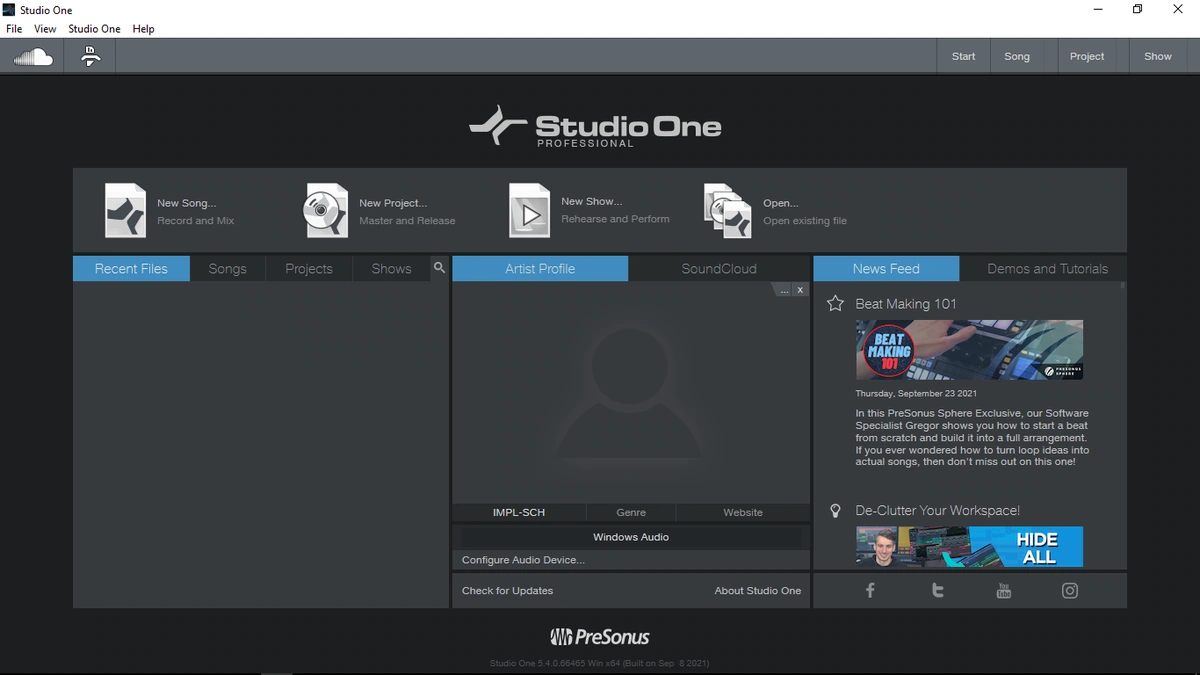Screen dimensions: 1200x675
Task: Open artist profile options ellipsis button
Action: [x=784, y=290]
